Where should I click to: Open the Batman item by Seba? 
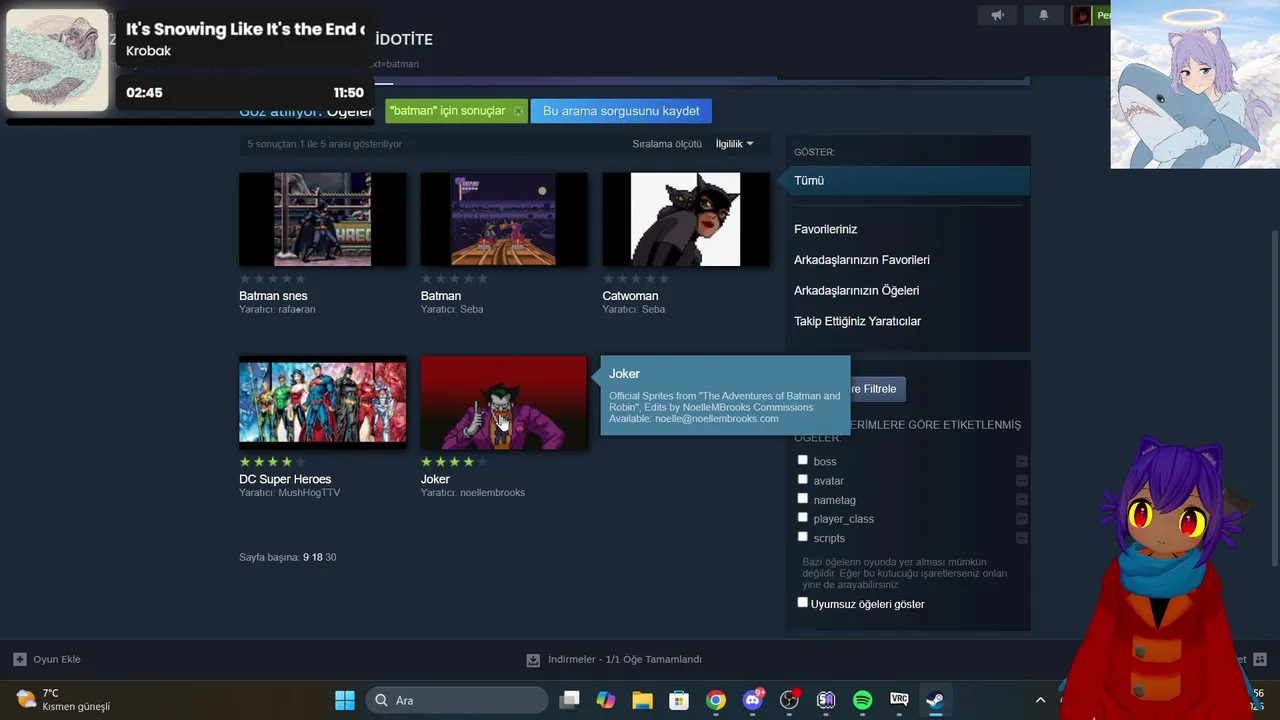tap(441, 296)
